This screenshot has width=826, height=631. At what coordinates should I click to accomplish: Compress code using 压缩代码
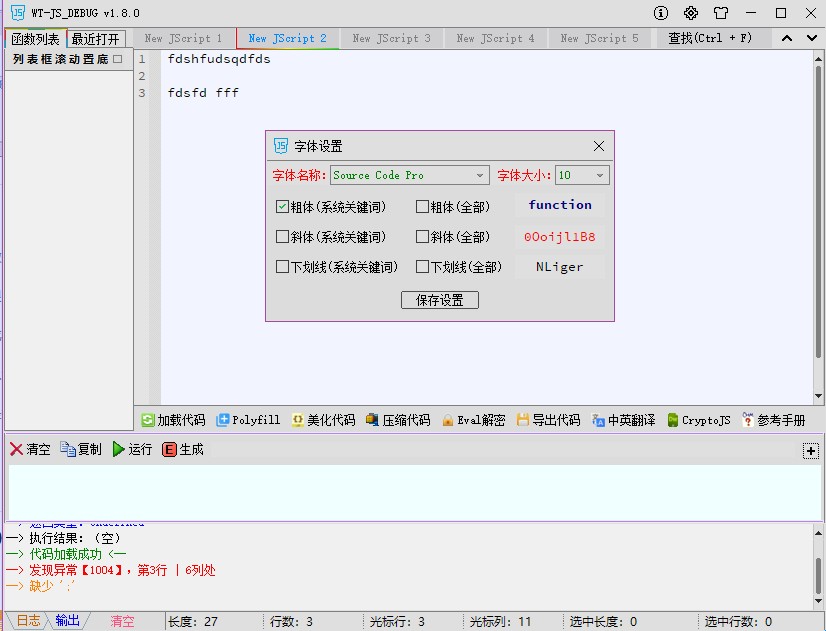click(x=397, y=420)
